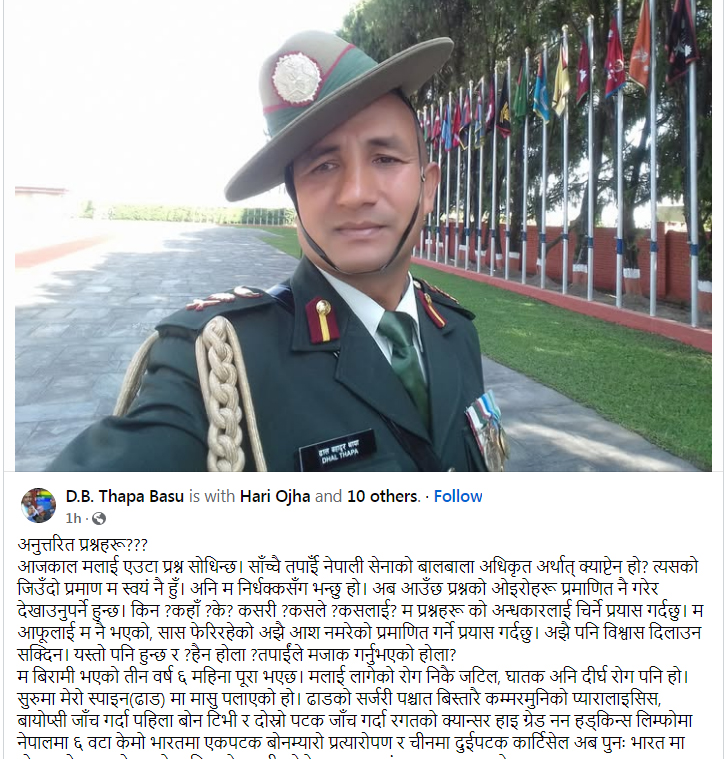Show the list of 10 others tagged
The width and height of the screenshot is (725, 759).
click(382, 496)
